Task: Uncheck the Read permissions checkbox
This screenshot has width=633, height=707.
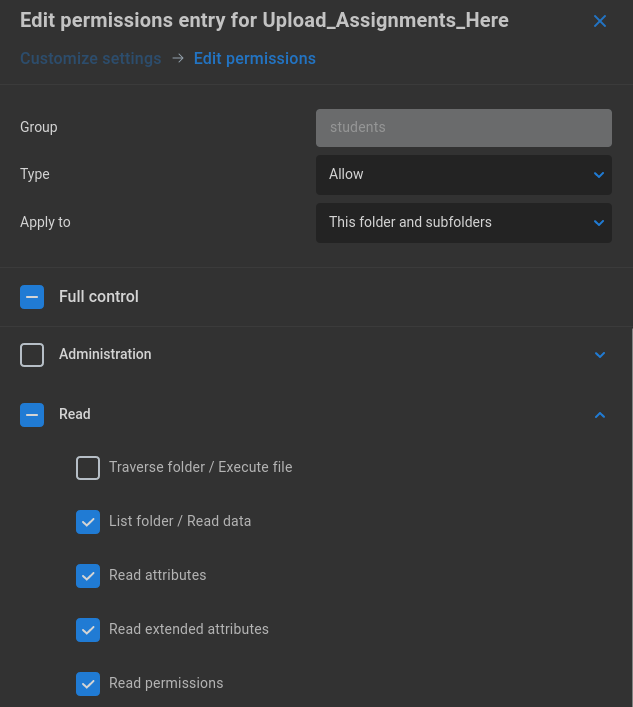Action: point(88,684)
